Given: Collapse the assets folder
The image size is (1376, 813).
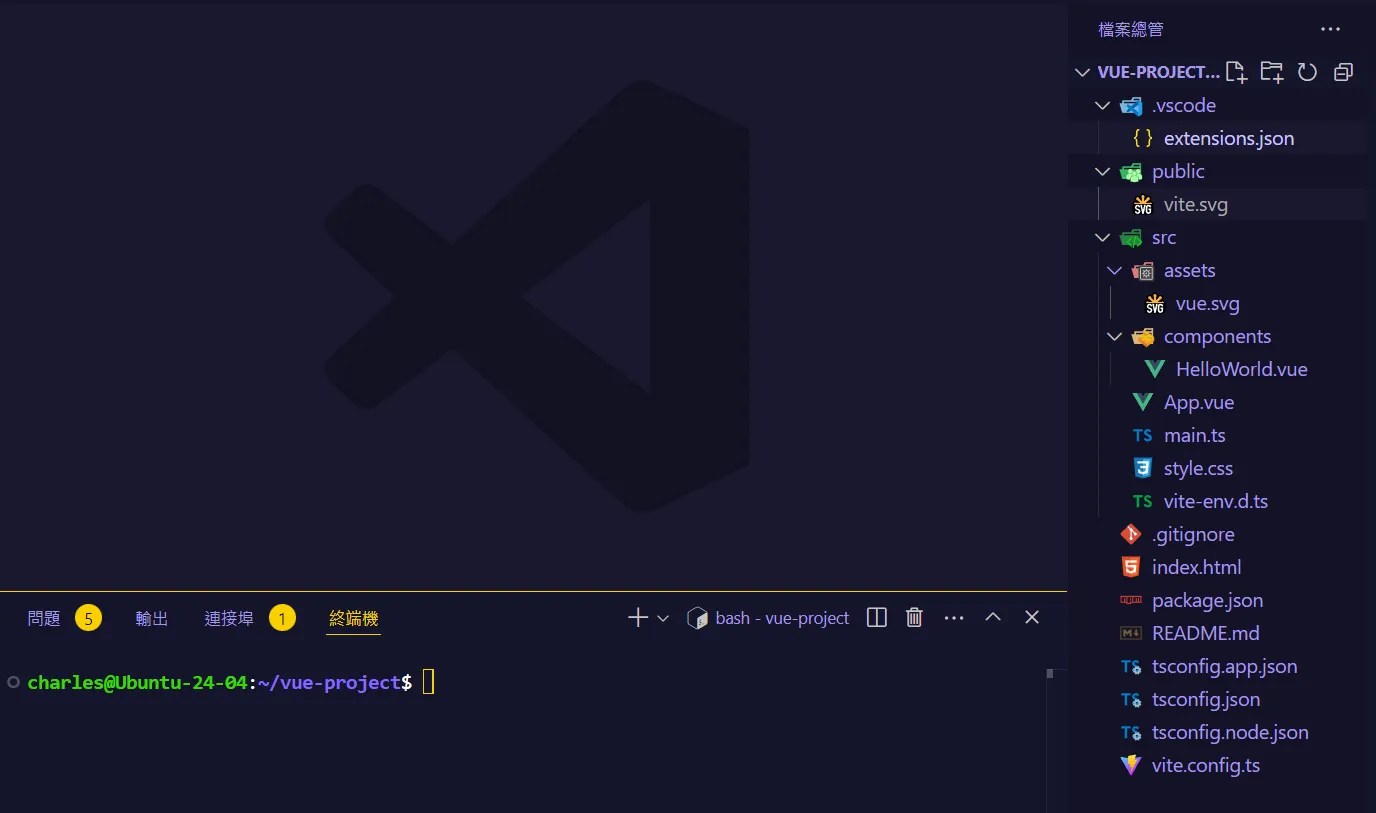Looking at the screenshot, I should tap(1217, 270).
